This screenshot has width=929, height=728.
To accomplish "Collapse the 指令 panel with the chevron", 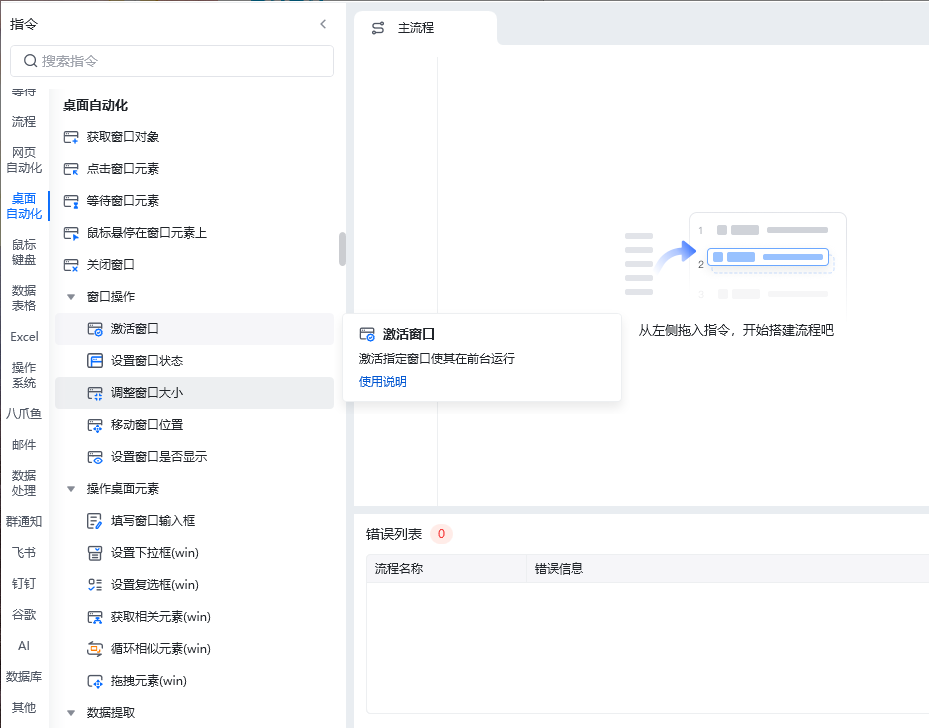I will (323, 24).
